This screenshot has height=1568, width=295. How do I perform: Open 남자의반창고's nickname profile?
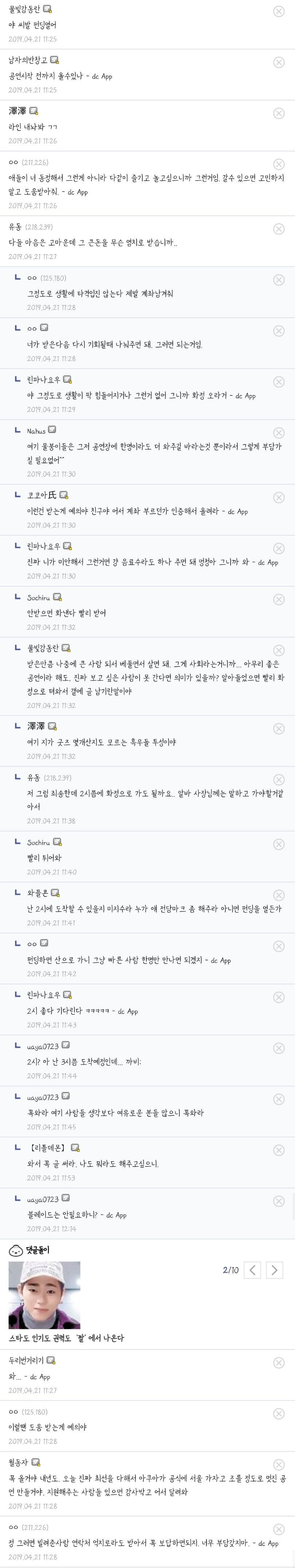pyautogui.click(x=27, y=60)
